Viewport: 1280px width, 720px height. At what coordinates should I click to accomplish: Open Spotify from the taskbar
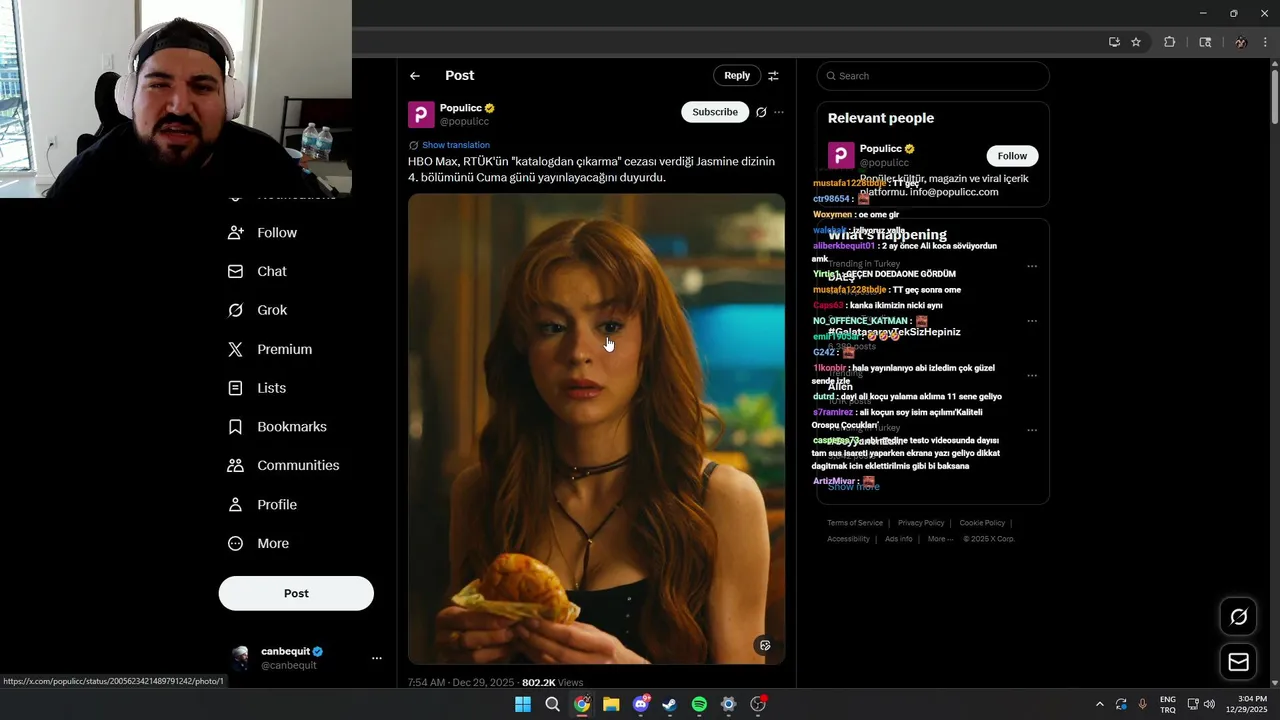pyautogui.click(x=699, y=705)
